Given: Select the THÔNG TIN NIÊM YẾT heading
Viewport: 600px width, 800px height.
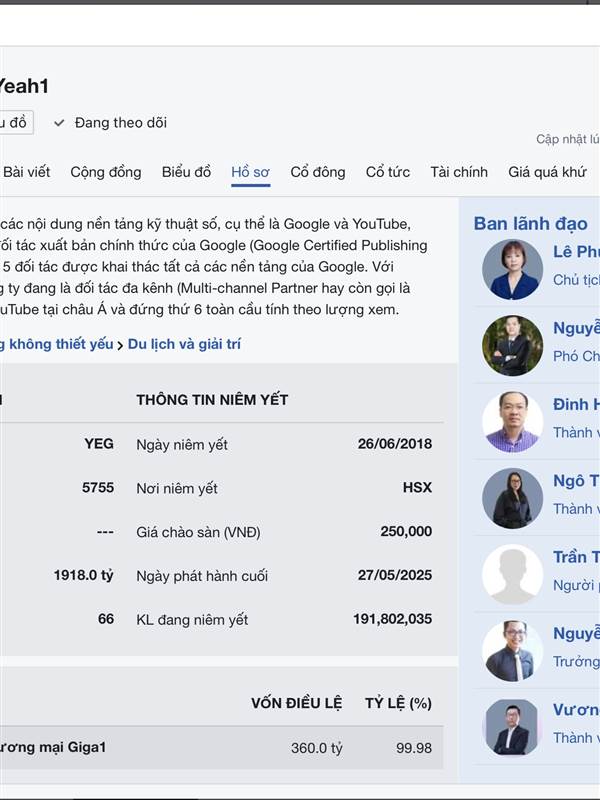Looking at the screenshot, I should tap(212, 399).
